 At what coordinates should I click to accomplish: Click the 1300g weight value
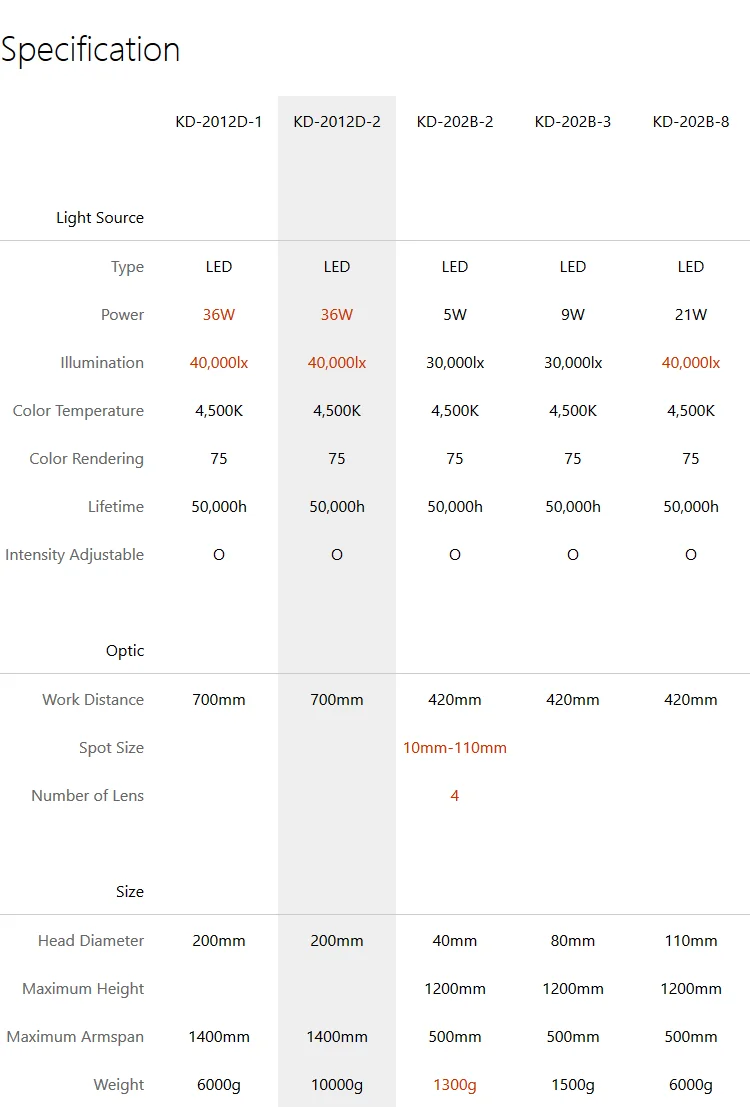pyautogui.click(x=455, y=1085)
